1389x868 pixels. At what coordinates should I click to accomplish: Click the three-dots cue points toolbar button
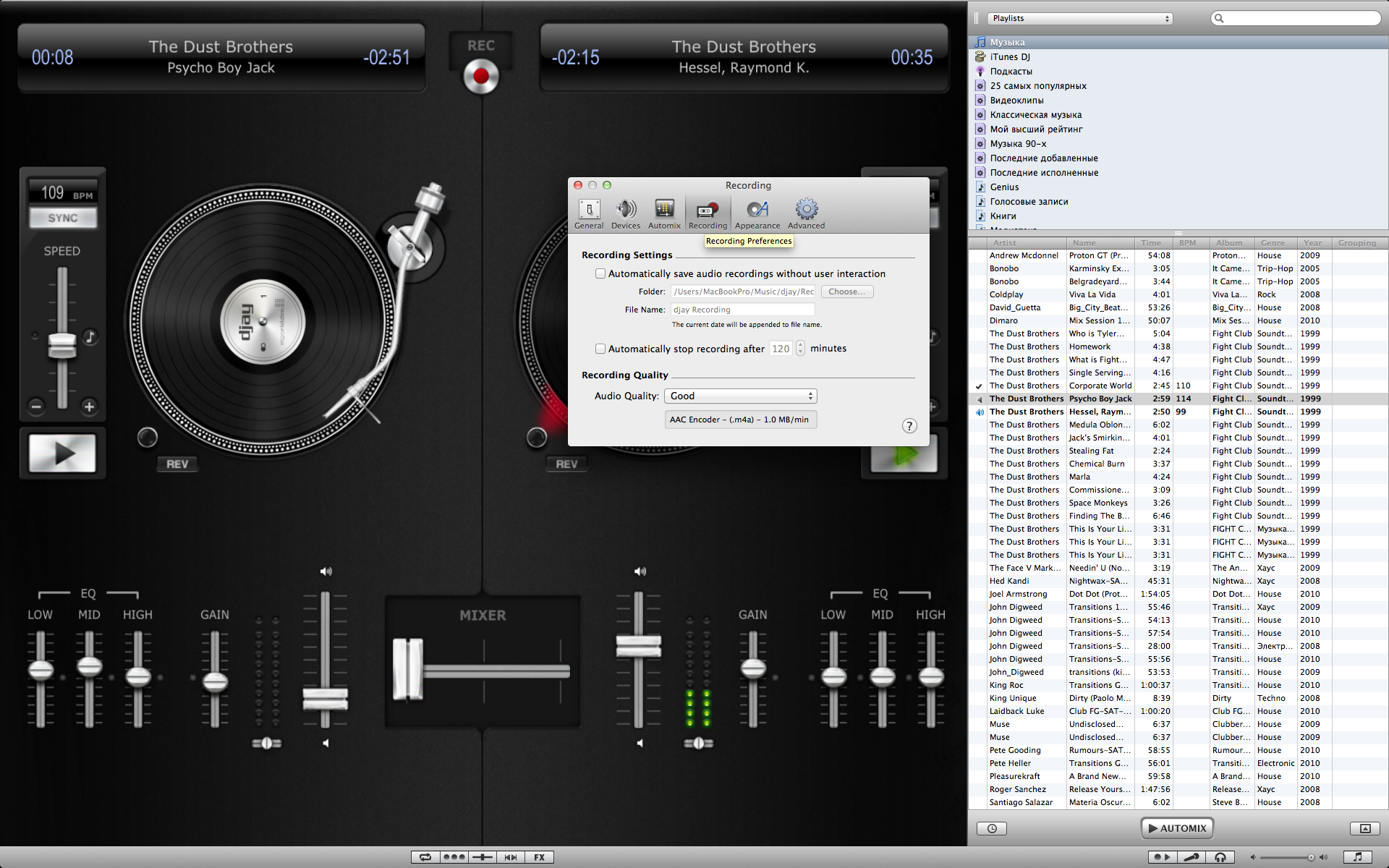454,857
